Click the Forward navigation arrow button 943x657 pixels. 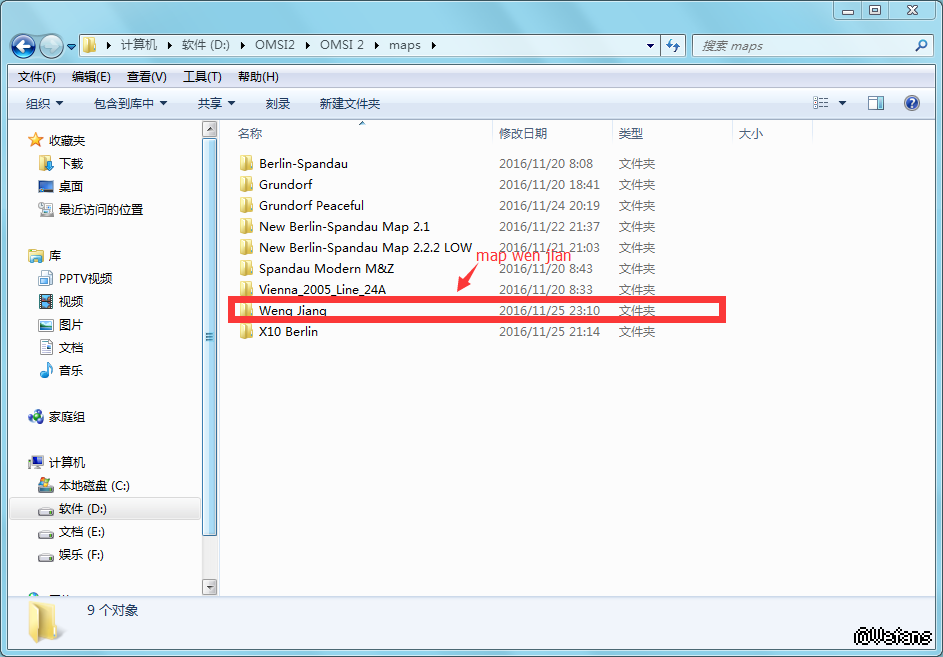(x=51, y=46)
